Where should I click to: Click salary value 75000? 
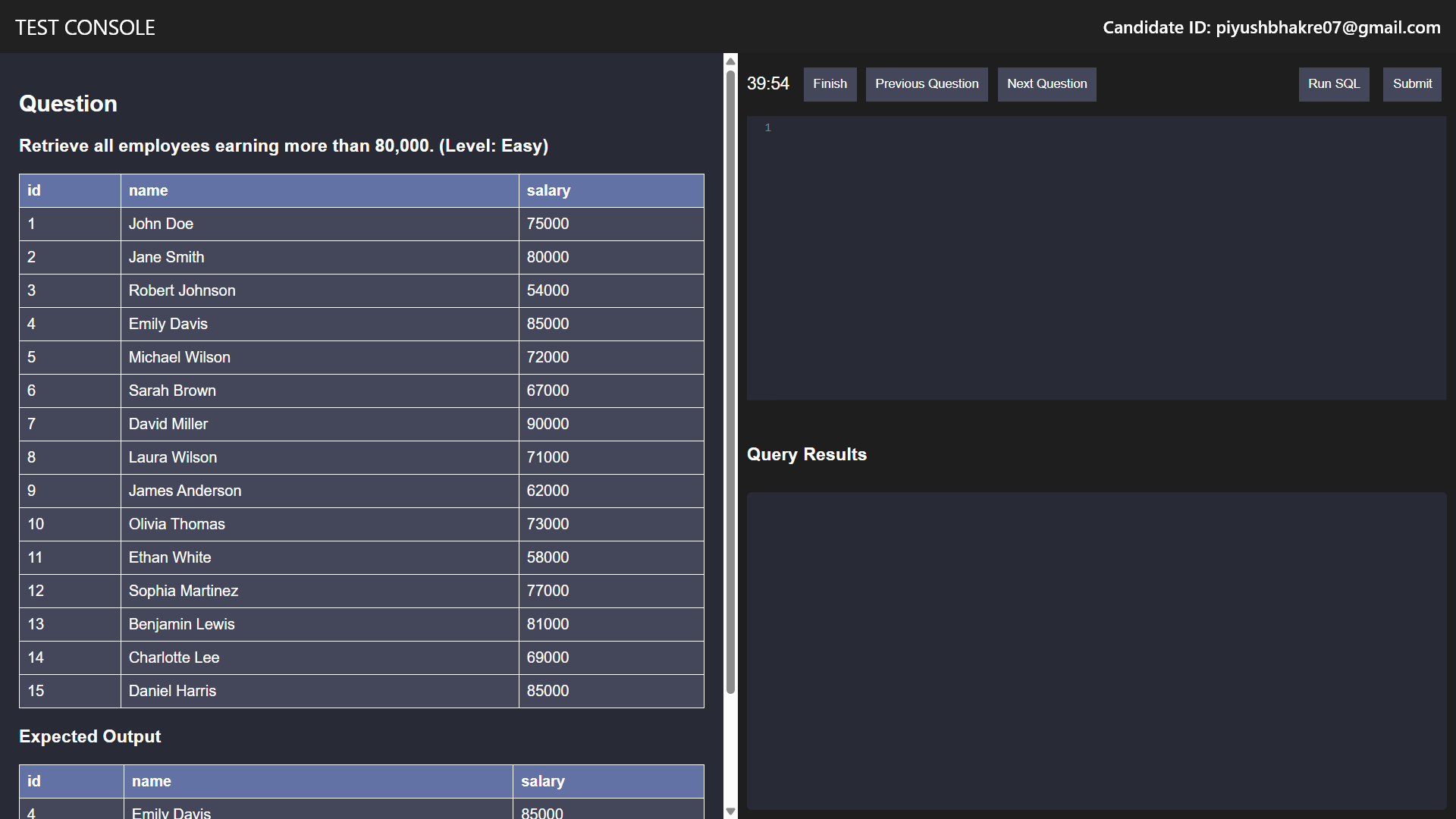pyautogui.click(x=611, y=224)
